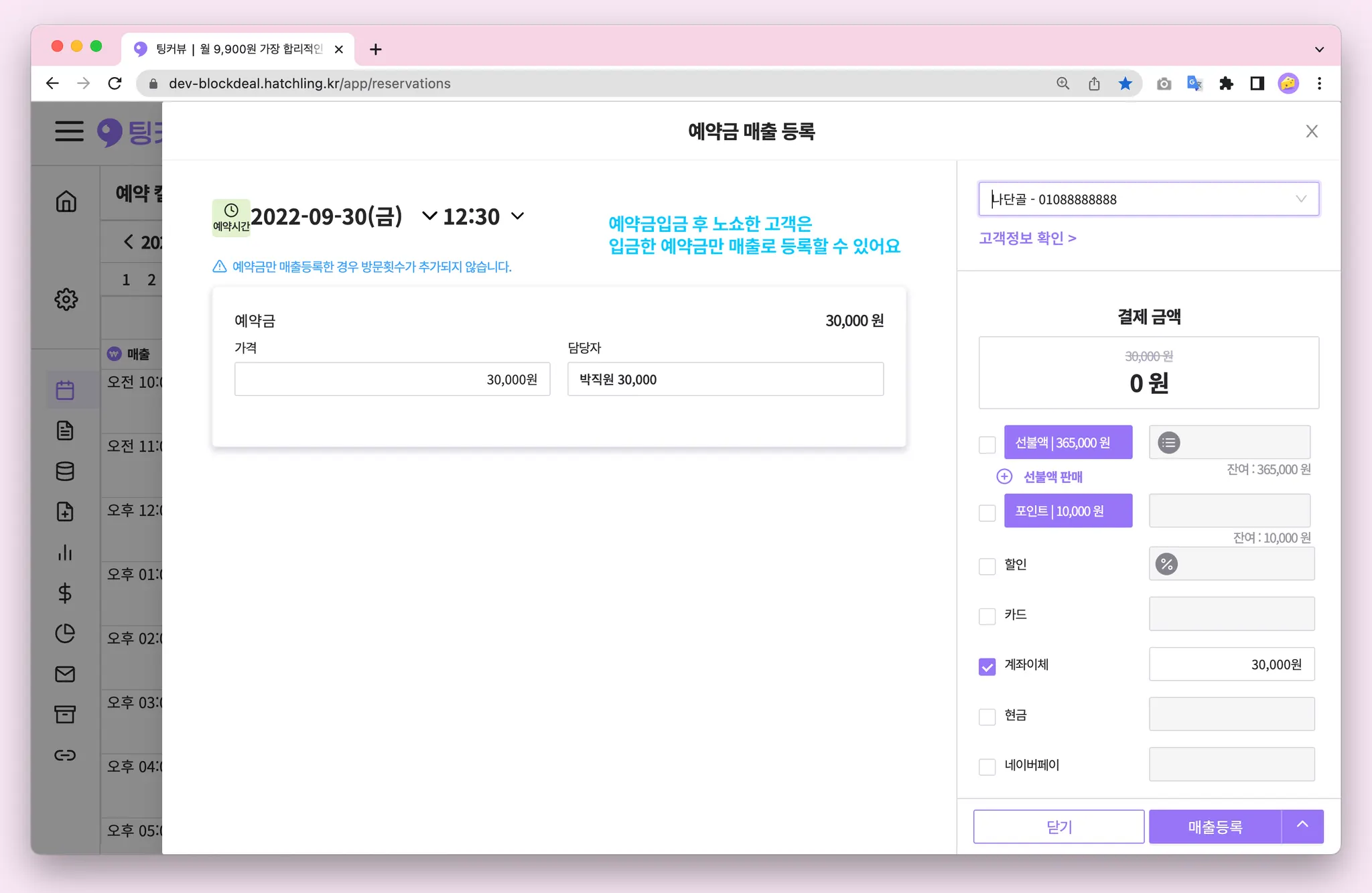Uncheck the 계좌이체 checkbox

[987, 666]
